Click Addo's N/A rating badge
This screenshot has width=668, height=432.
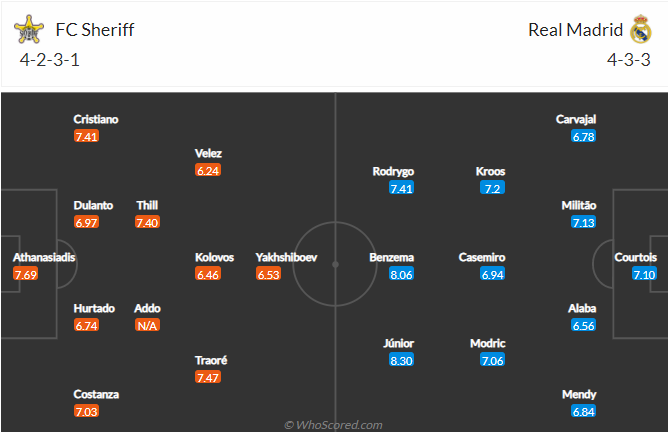point(147,325)
